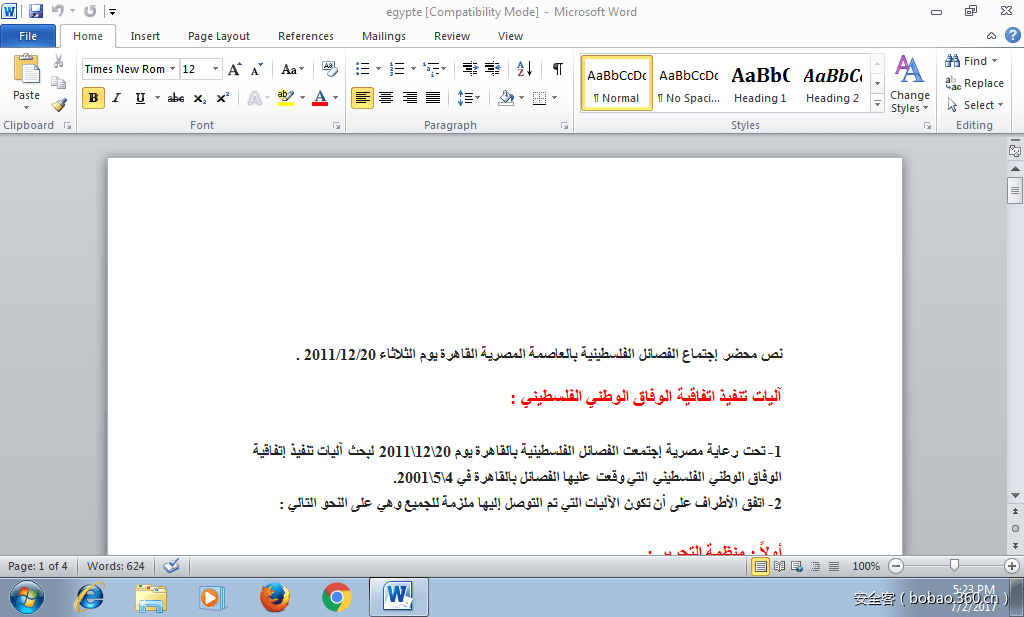Screen dimensions: 1024x617
Task: Toggle Italic formatting
Action: tap(116, 98)
